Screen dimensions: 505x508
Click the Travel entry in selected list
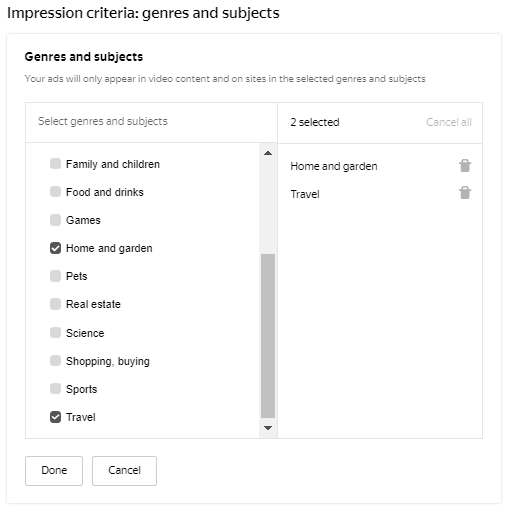(305, 194)
